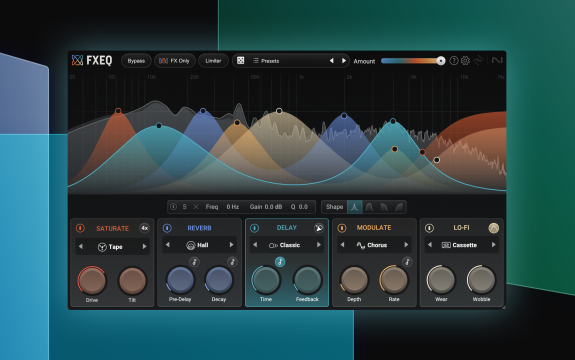Select the low shelf shape icon

(384, 207)
